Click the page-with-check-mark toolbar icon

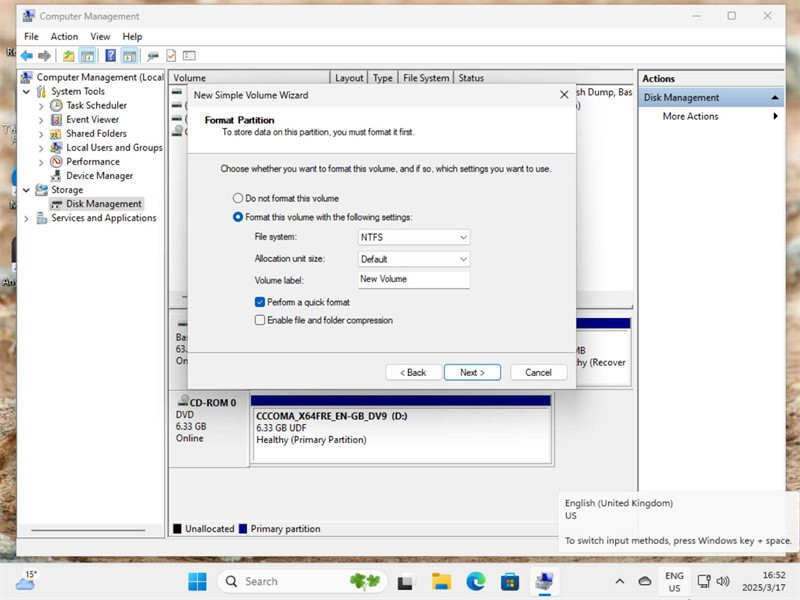click(171, 56)
